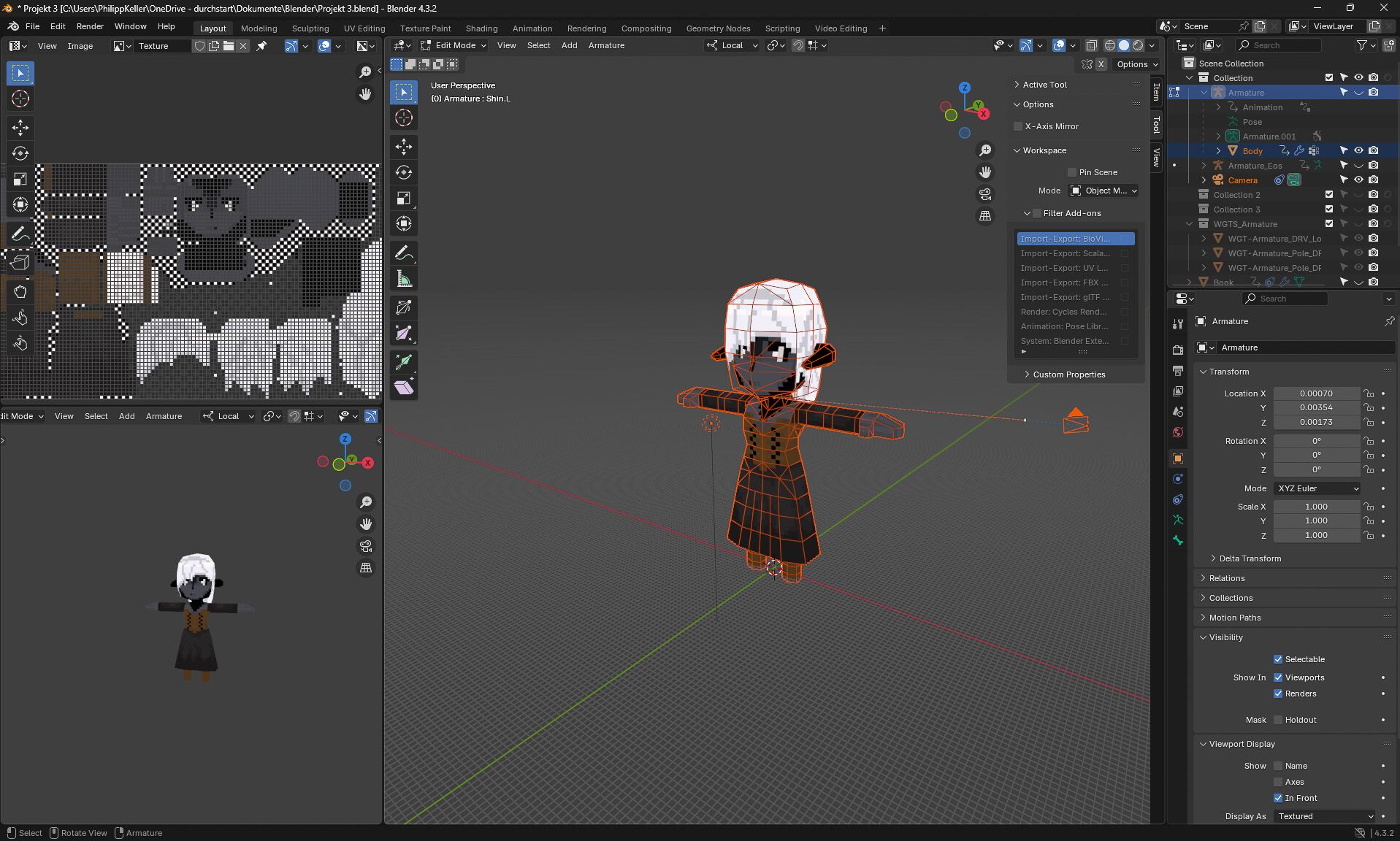Toggle camera view button near viewport gizmo

point(985,194)
